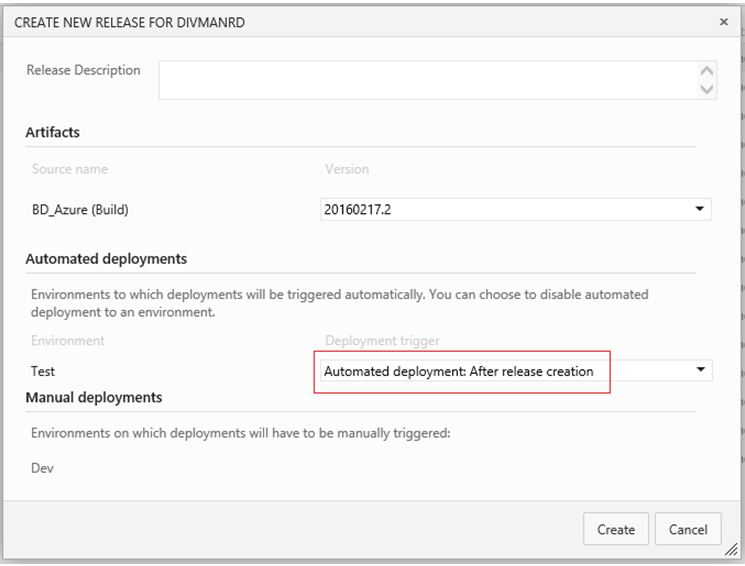This screenshot has width=745, height=566.
Task: Click the Deployment trigger column header
Action: (382, 341)
